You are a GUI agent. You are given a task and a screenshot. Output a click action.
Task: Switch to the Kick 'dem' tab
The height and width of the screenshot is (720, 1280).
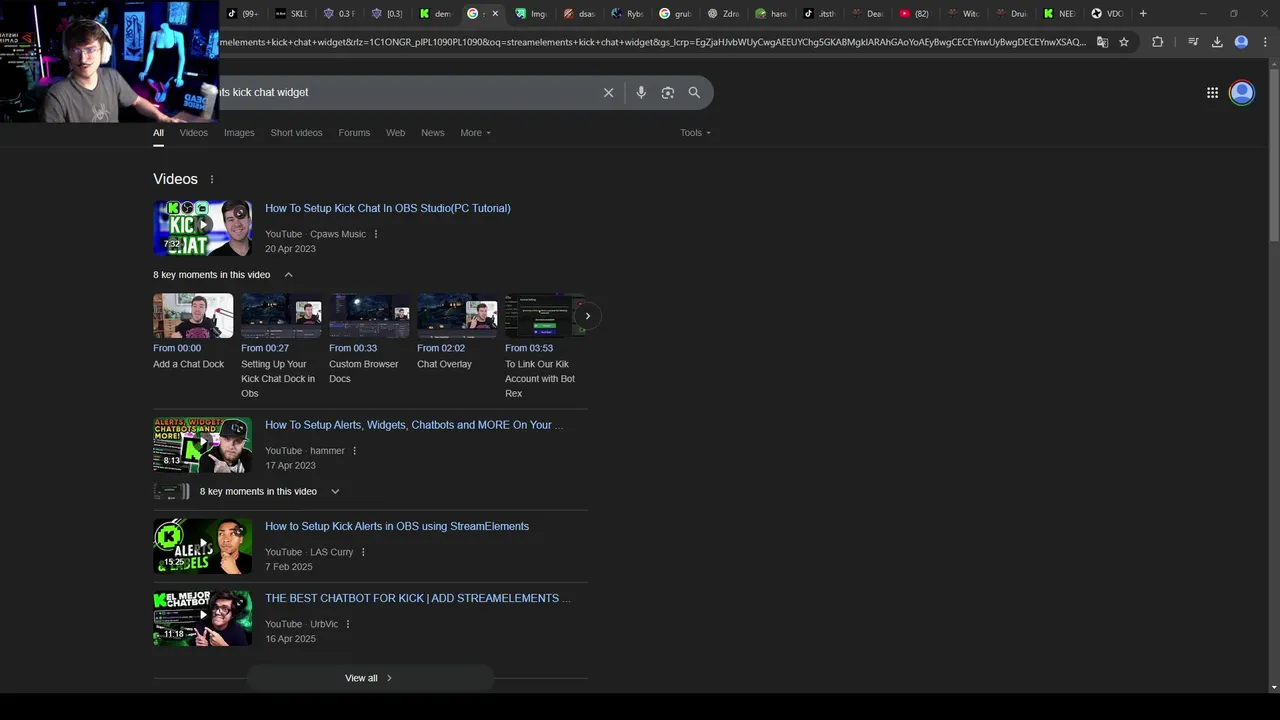(436, 14)
